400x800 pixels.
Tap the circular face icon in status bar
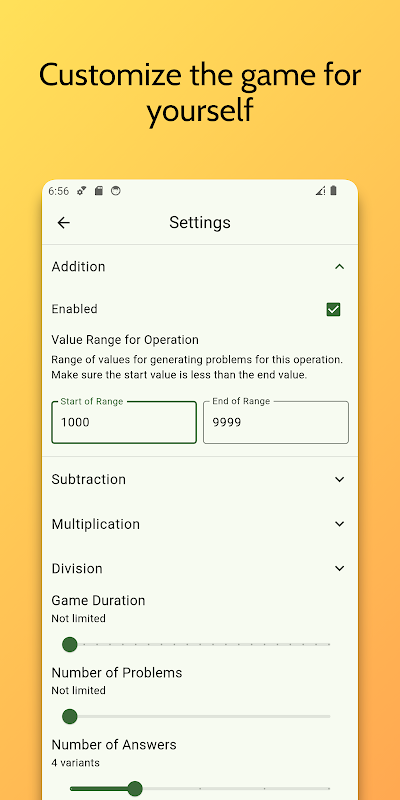(116, 191)
